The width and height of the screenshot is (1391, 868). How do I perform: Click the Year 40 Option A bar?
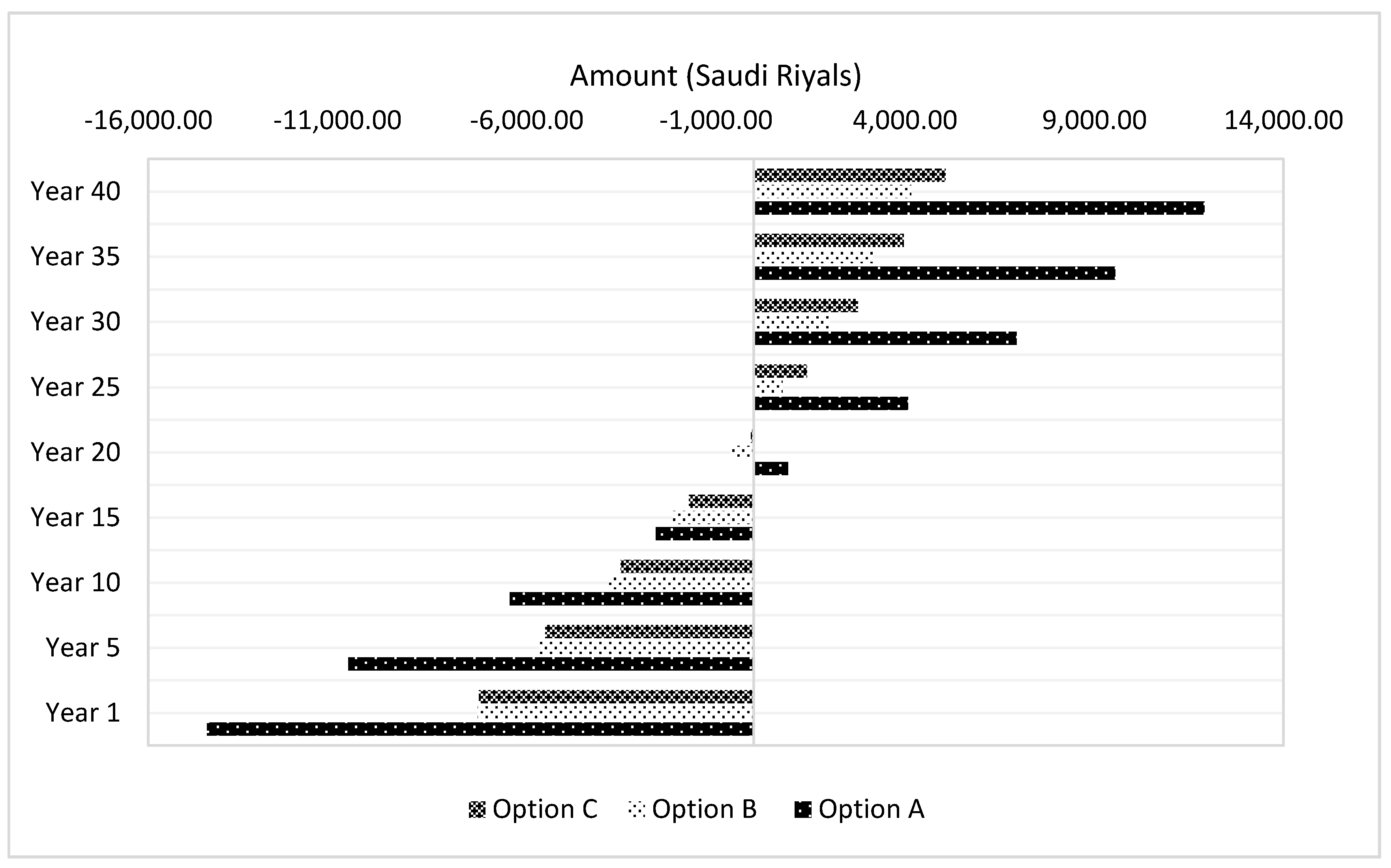979,208
